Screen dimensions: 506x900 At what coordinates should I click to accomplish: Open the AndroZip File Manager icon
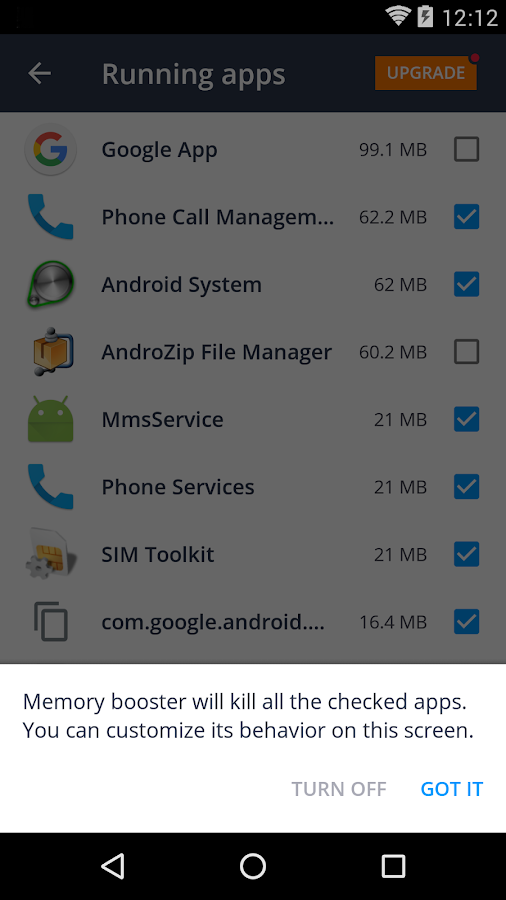tap(50, 351)
